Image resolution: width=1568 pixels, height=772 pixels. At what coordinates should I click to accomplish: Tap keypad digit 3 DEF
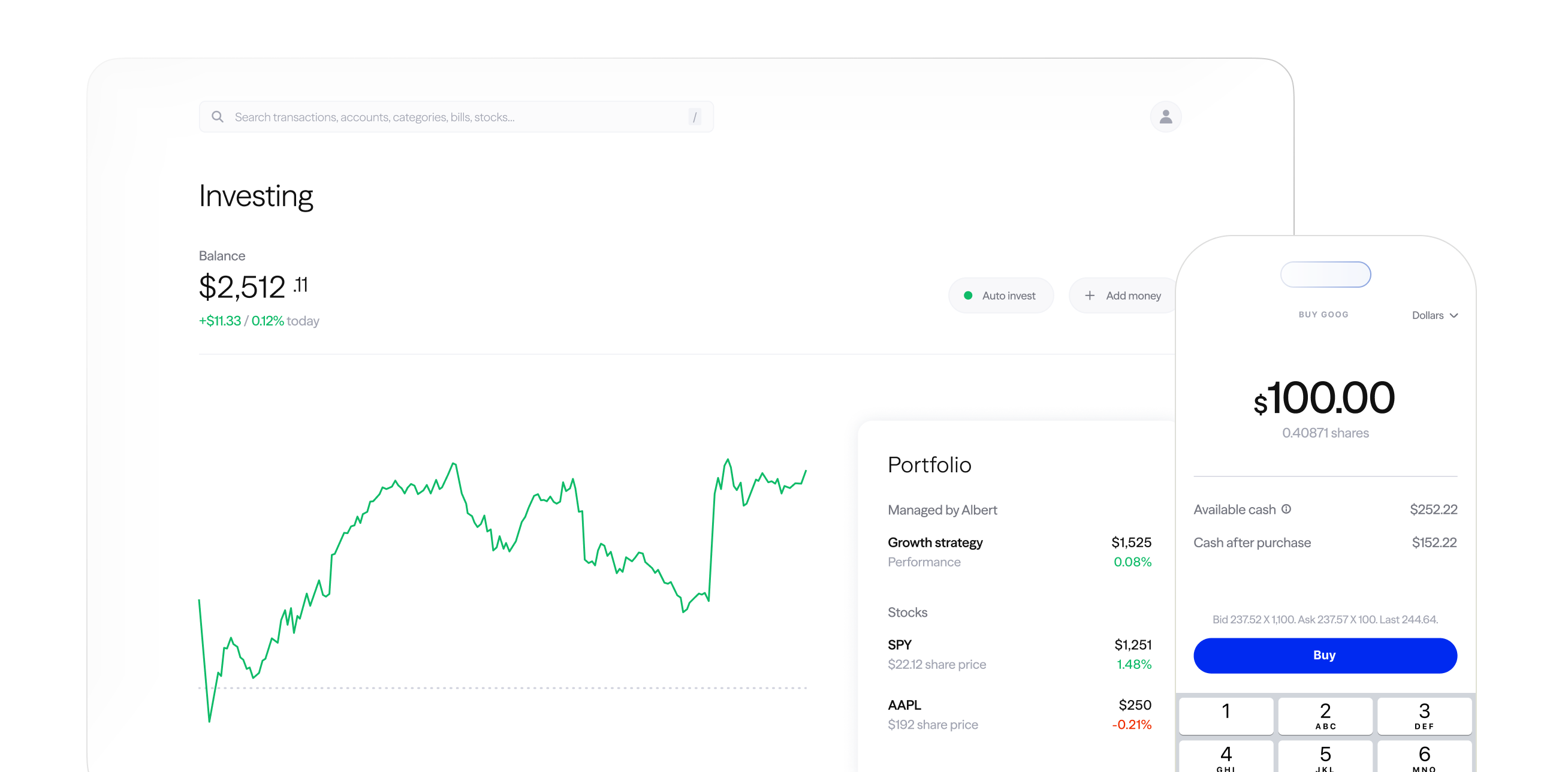tap(1424, 716)
